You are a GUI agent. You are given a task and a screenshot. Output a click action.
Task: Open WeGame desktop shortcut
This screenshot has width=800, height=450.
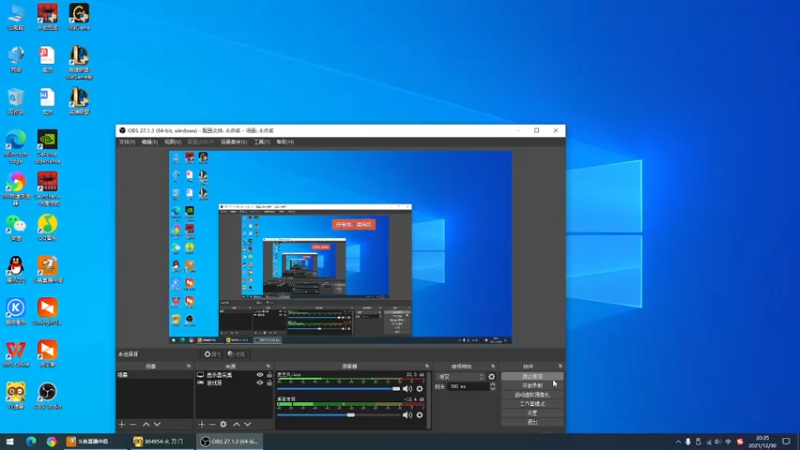pos(79,17)
